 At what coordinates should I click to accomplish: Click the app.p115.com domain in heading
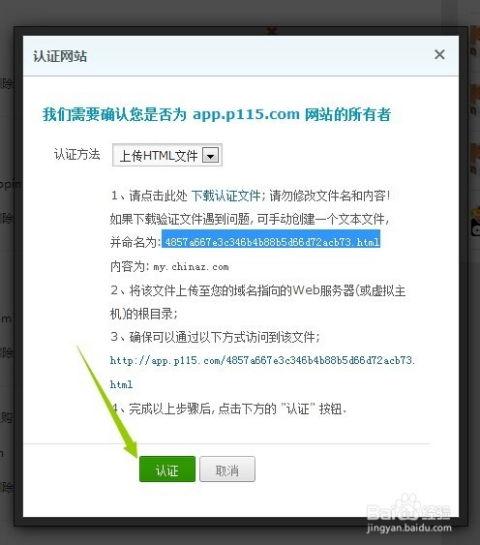pos(246,114)
